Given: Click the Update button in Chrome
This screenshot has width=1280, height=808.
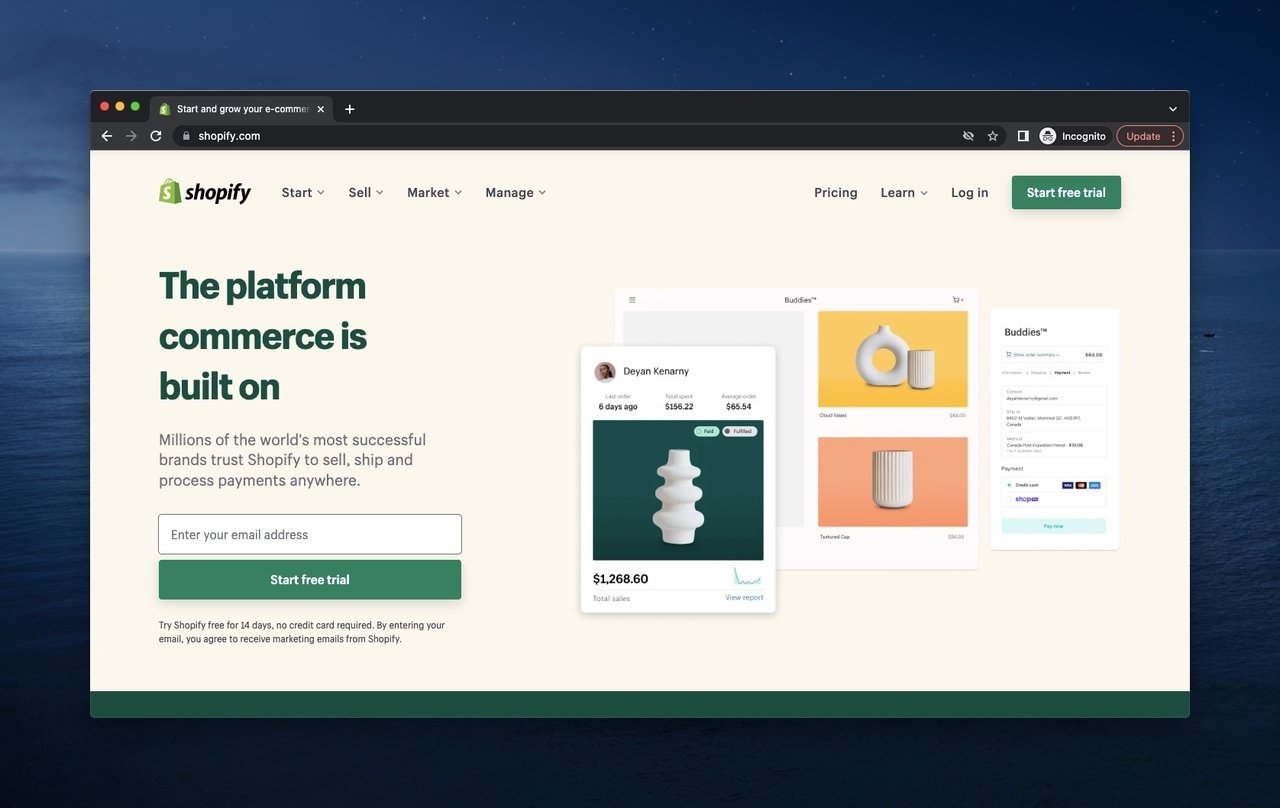Looking at the screenshot, I should pos(1150,136).
